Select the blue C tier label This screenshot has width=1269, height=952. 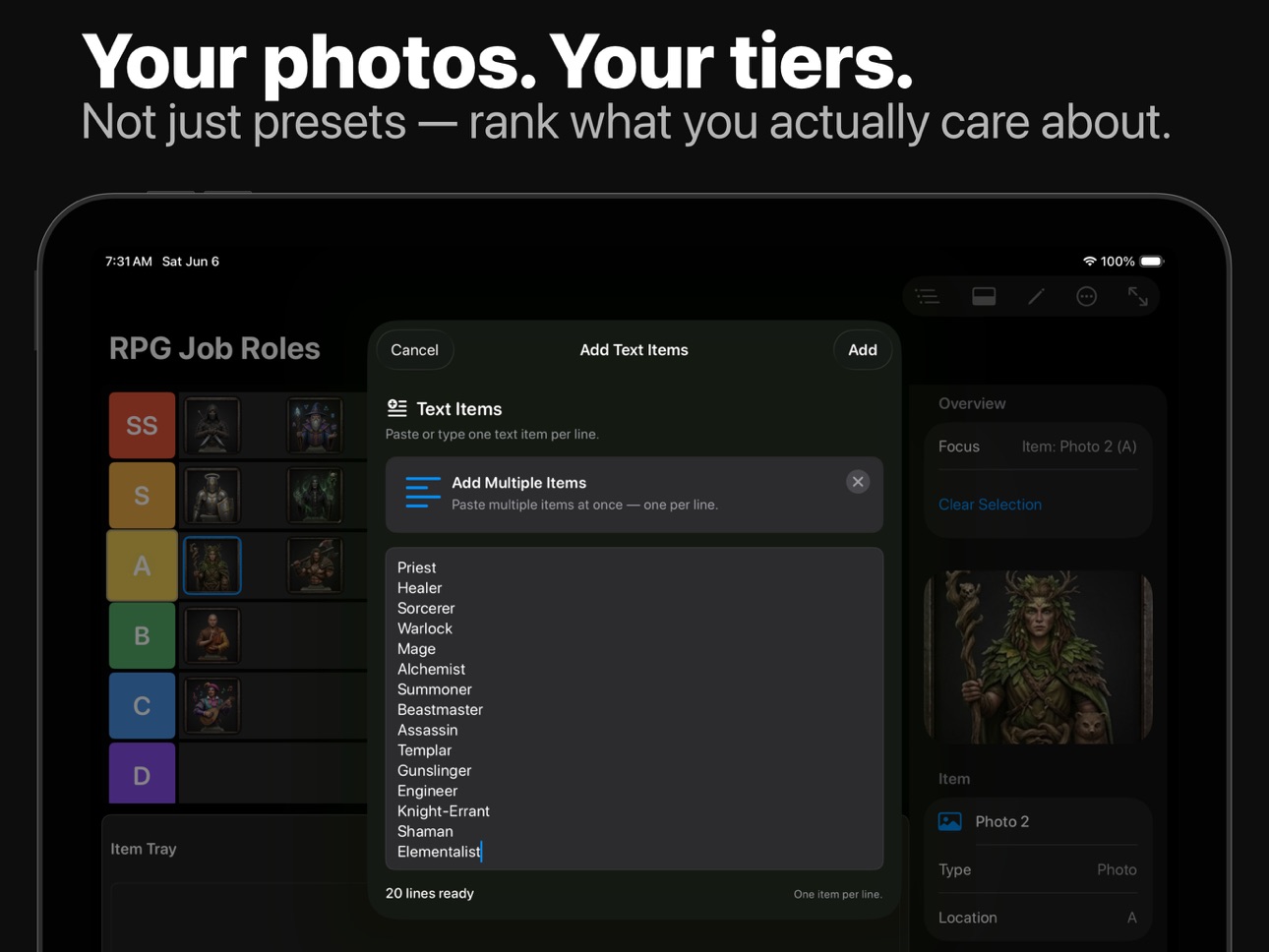(142, 705)
